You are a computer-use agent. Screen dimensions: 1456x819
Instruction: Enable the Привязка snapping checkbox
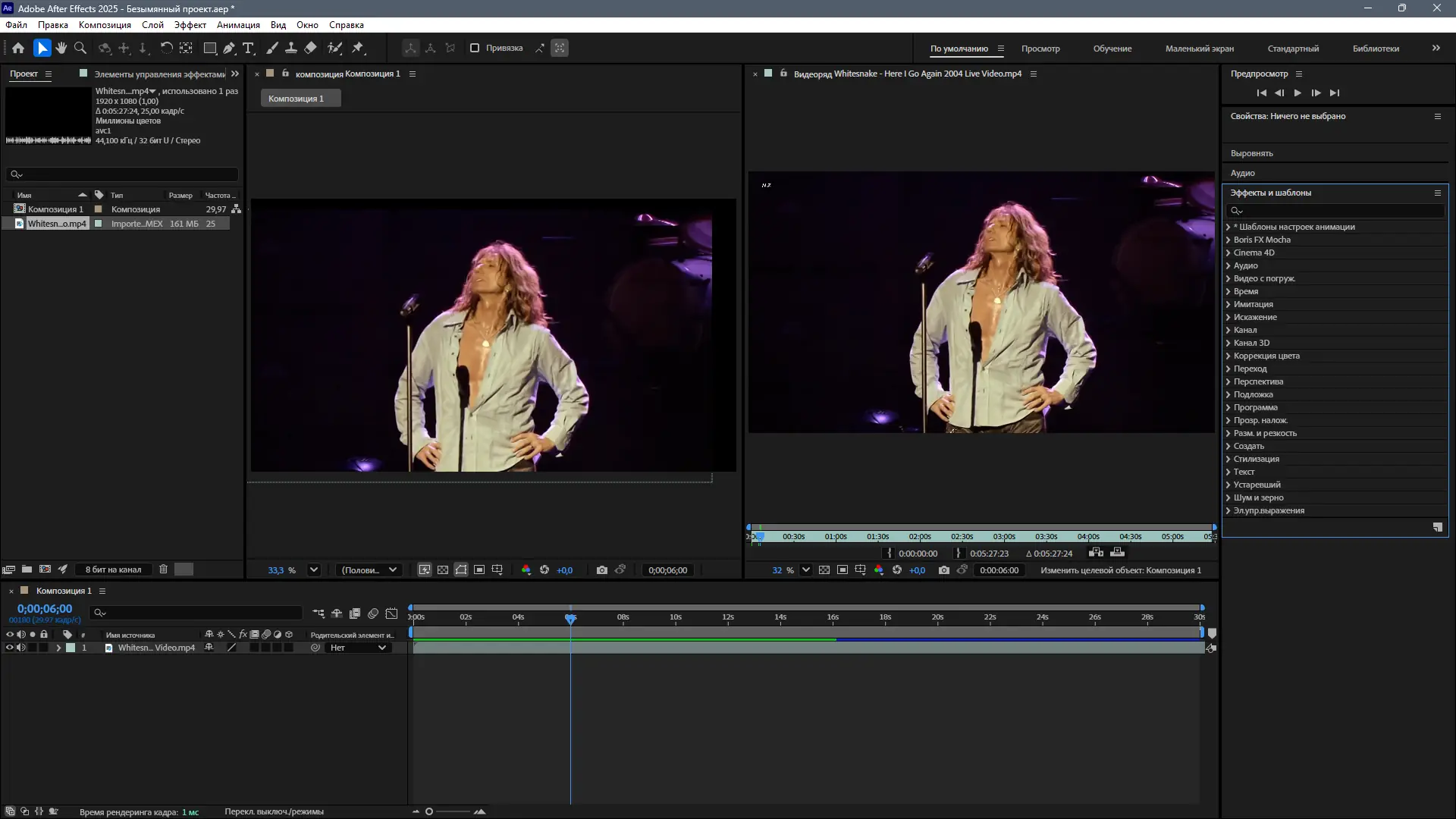(x=475, y=48)
